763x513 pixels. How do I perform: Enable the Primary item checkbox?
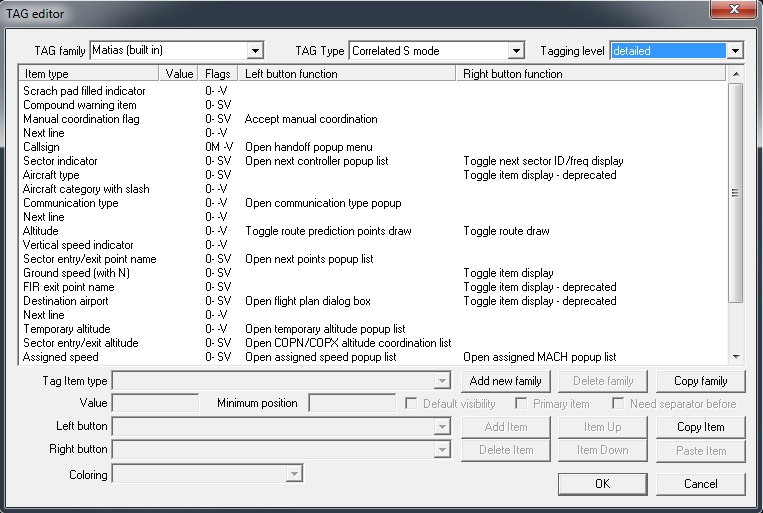(x=521, y=404)
